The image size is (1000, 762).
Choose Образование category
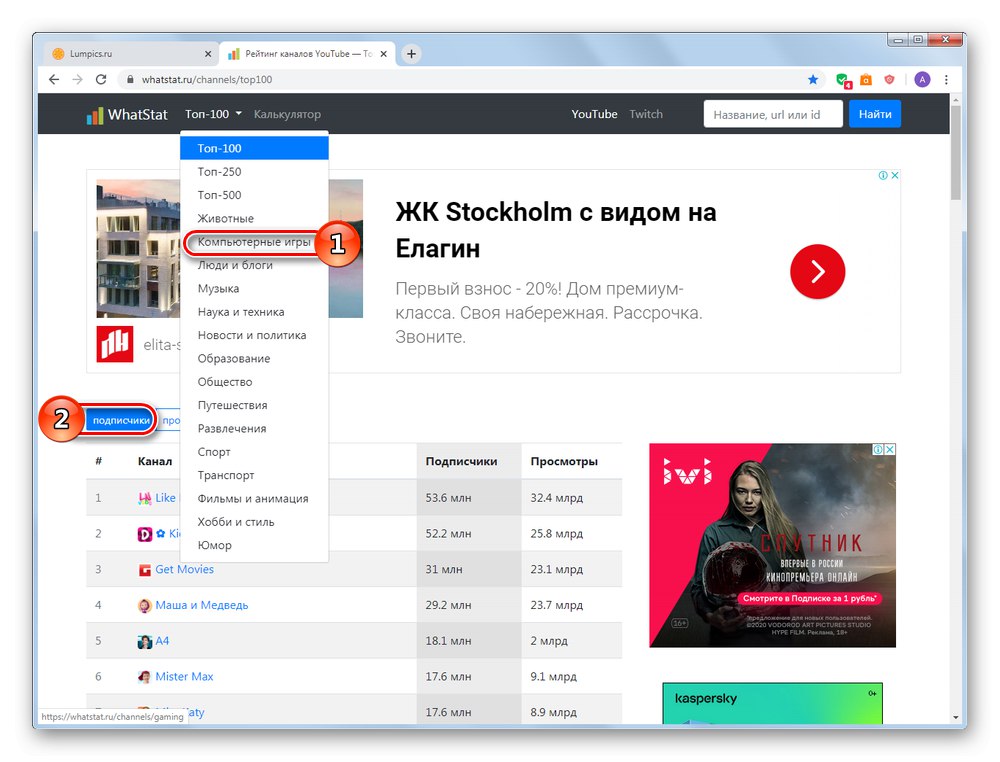(x=254, y=359)
